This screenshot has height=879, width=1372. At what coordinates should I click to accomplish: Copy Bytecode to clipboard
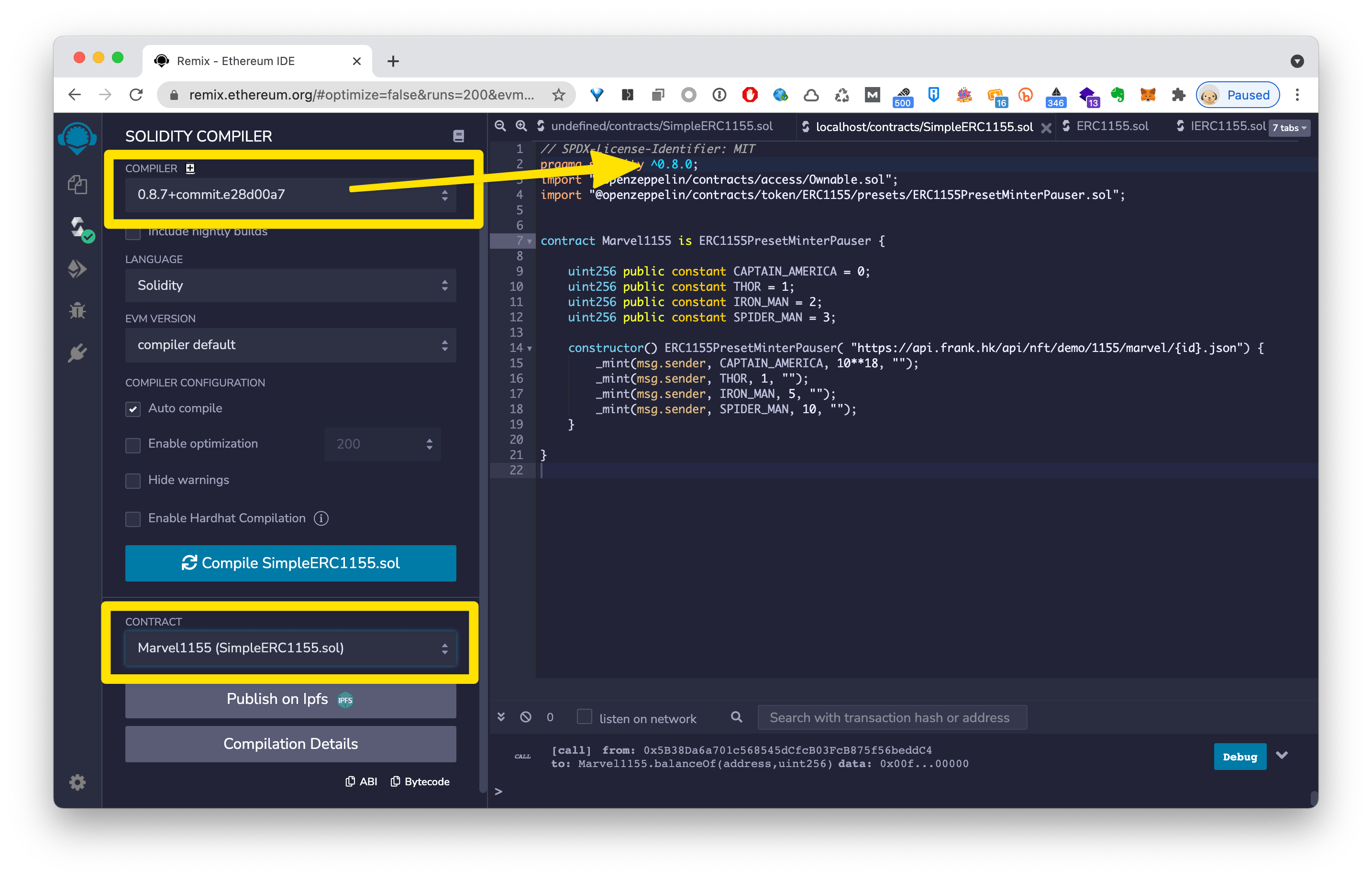tap(420, 781)
